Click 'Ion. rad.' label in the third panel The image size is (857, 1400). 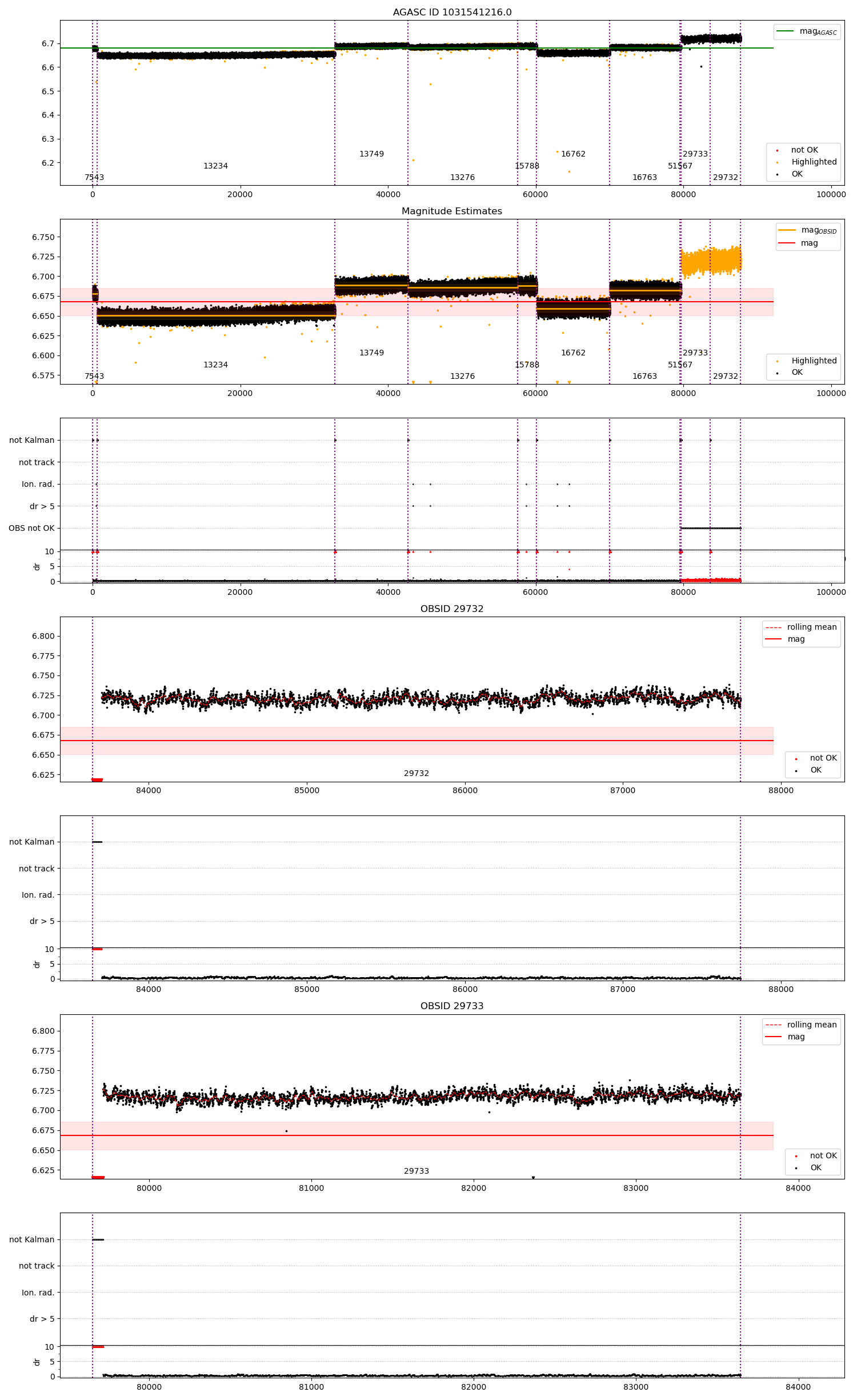[38, 484]
